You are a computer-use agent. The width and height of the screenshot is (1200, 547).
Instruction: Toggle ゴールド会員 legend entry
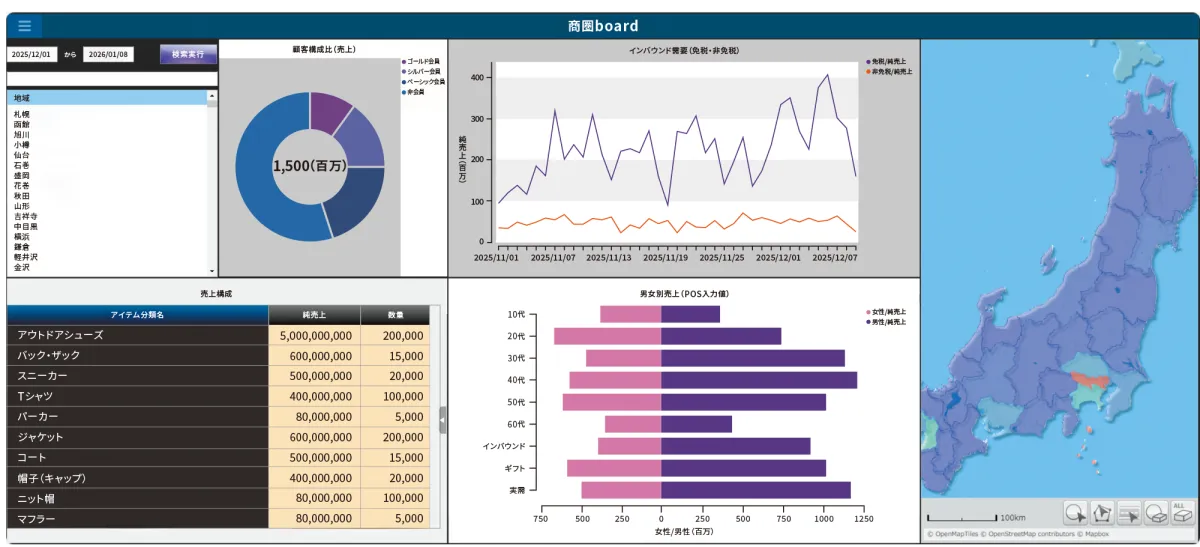[421, 62]
